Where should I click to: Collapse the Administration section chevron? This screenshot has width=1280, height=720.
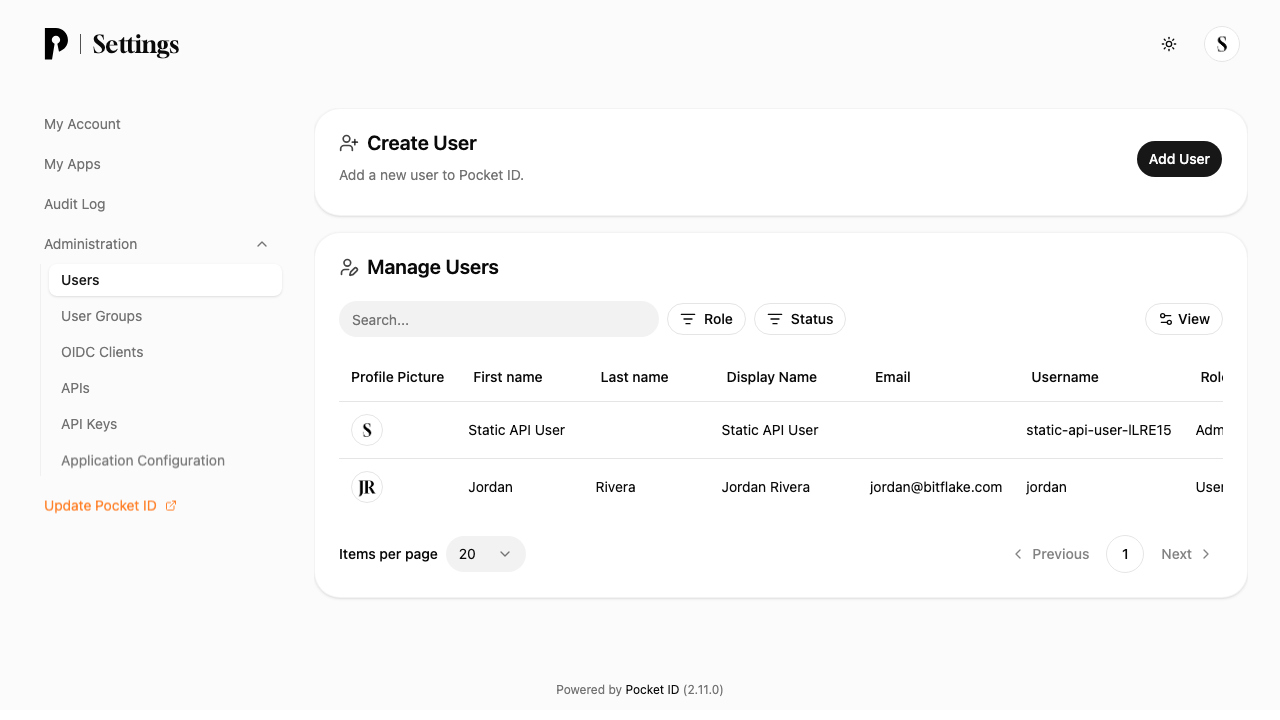[x=262, y=244]
